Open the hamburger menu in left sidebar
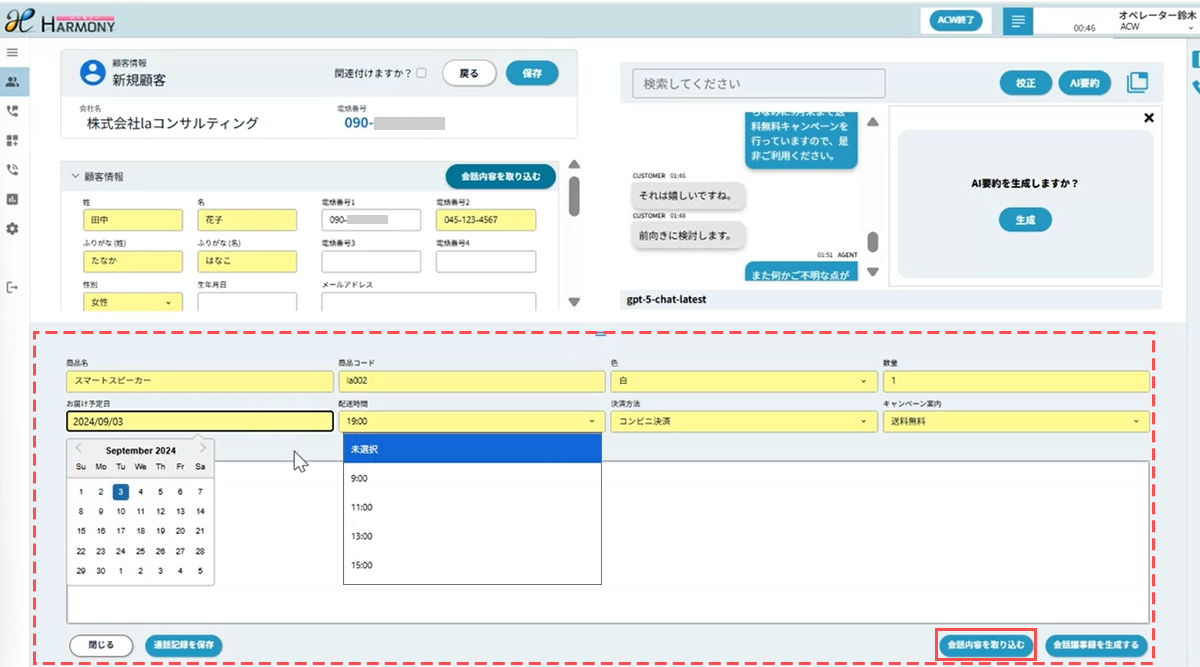The width and height of the screenshot is (1200, 667). point(12,52)
